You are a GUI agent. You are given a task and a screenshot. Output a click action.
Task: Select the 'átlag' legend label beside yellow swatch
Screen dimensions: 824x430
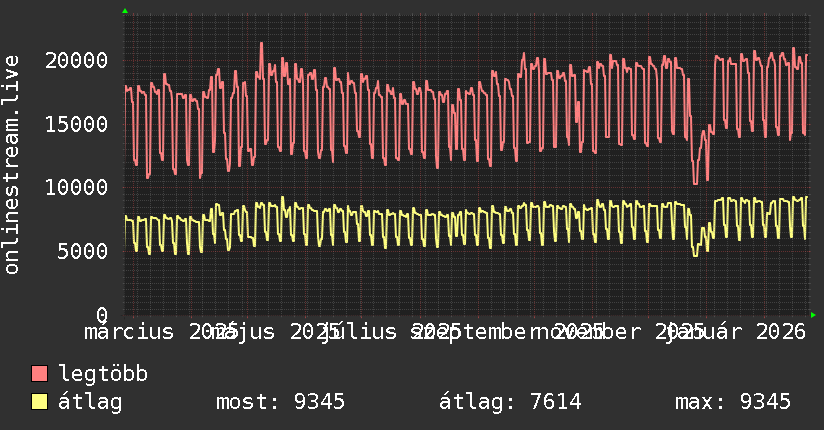tap(90, 402)
